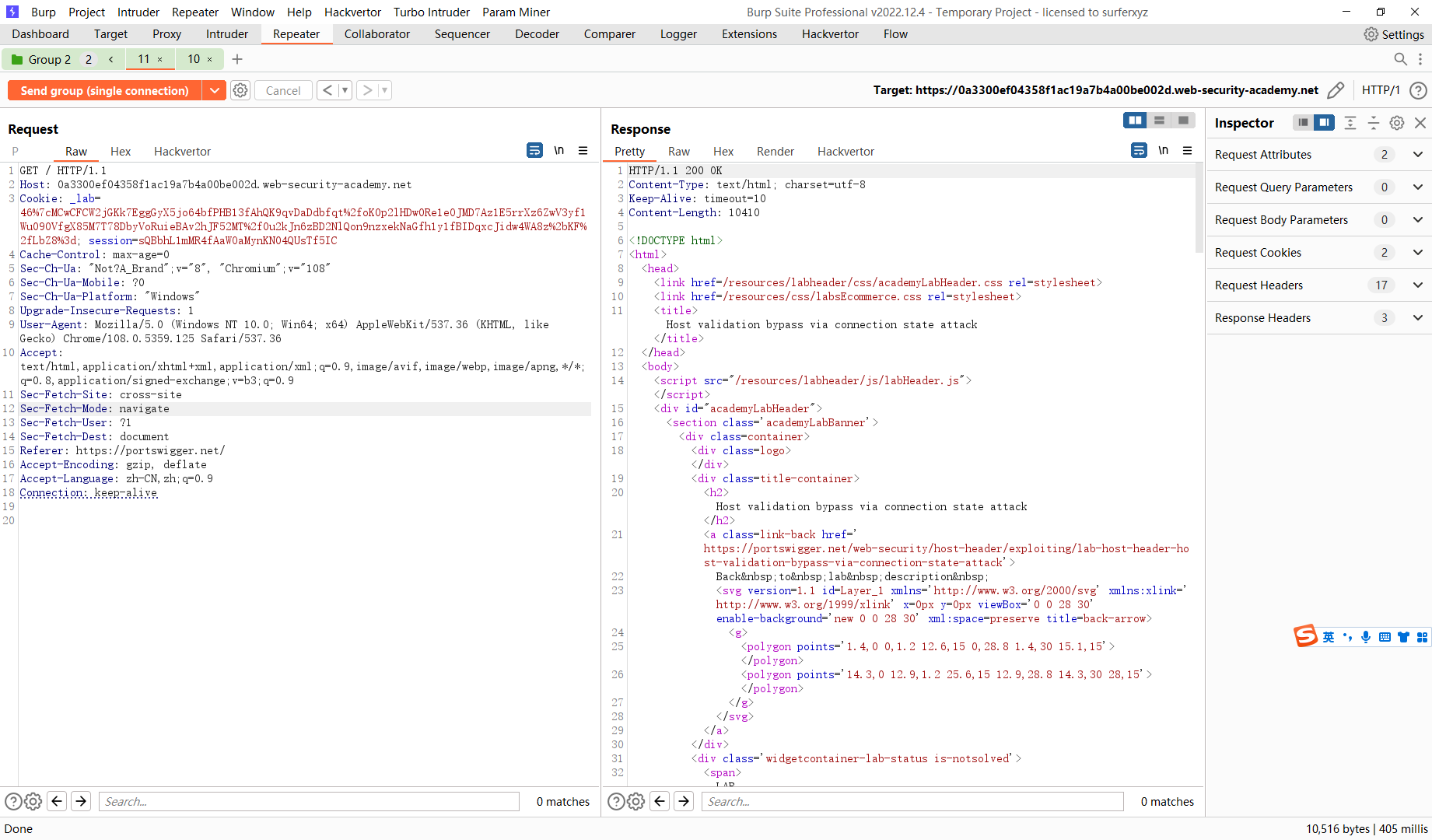Open Burp Settings with the gear icon
Screen dimensions: 1432x840
(1371, 34)
